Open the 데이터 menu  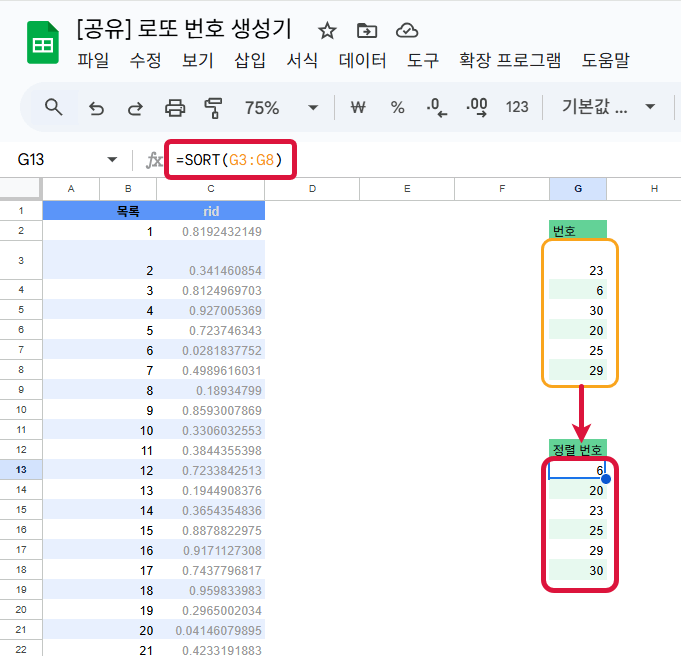[x=363, y=61]
